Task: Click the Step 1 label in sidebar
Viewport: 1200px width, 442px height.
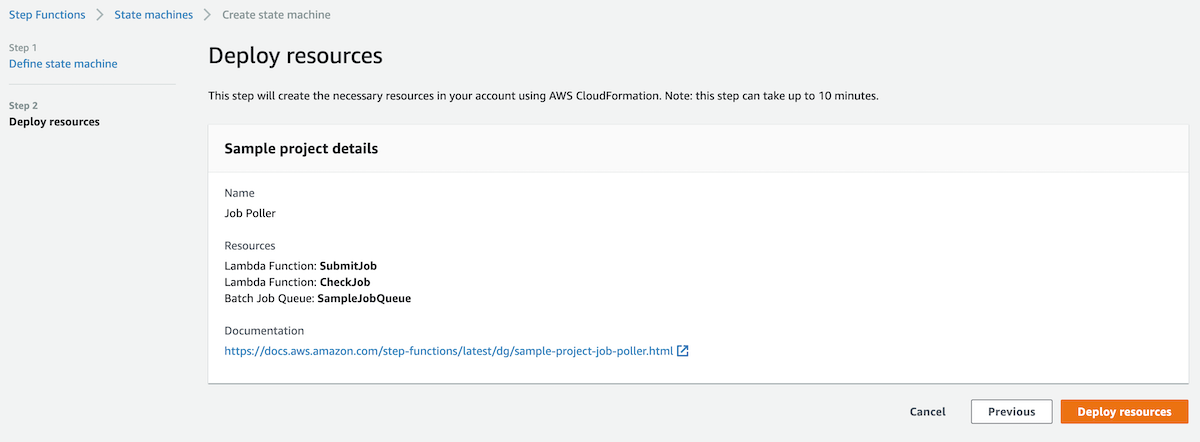Action: point(23,48)
